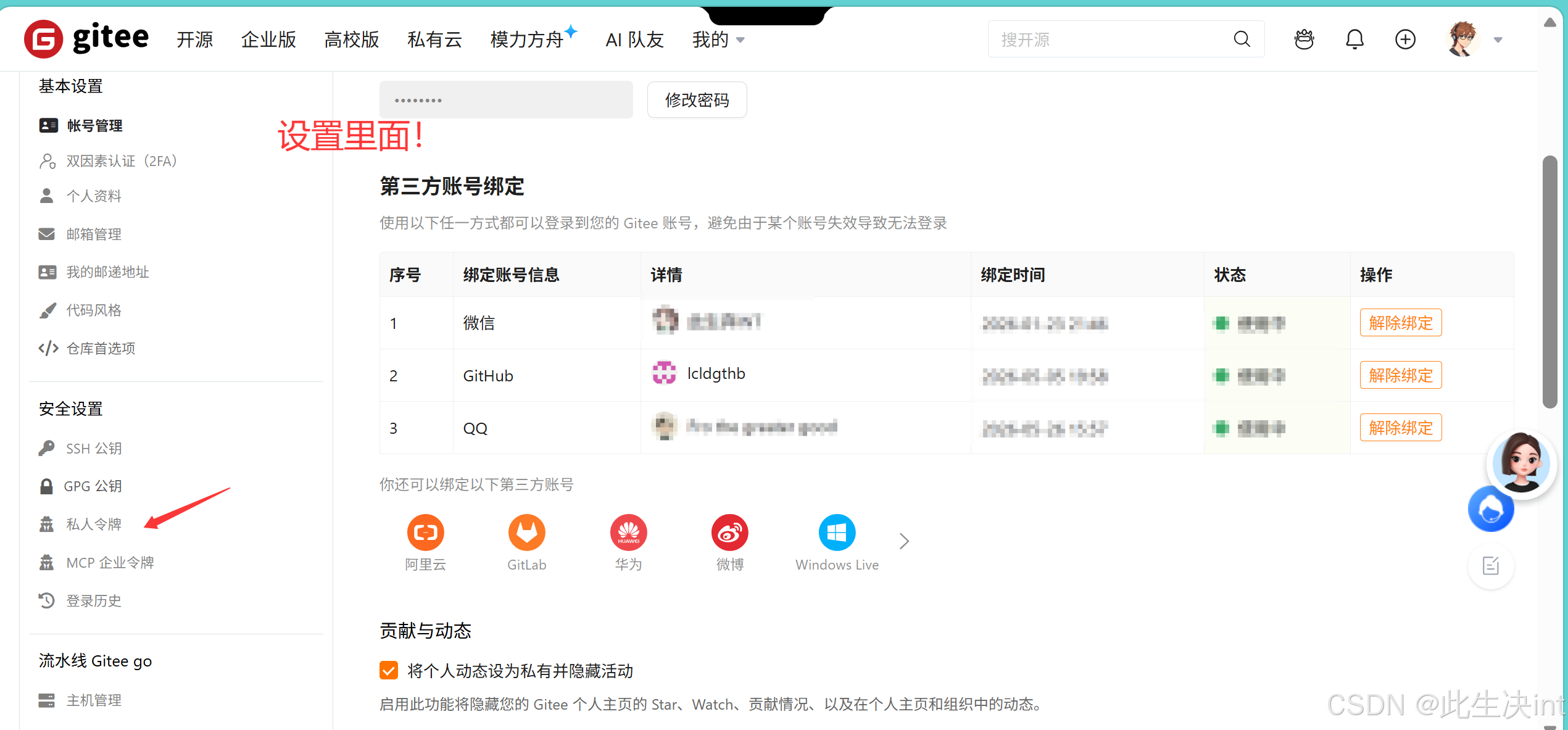Expand the 我的 dropdown menu
The height and width of the screenshot is (730, 1568).
tap(718, 39)
